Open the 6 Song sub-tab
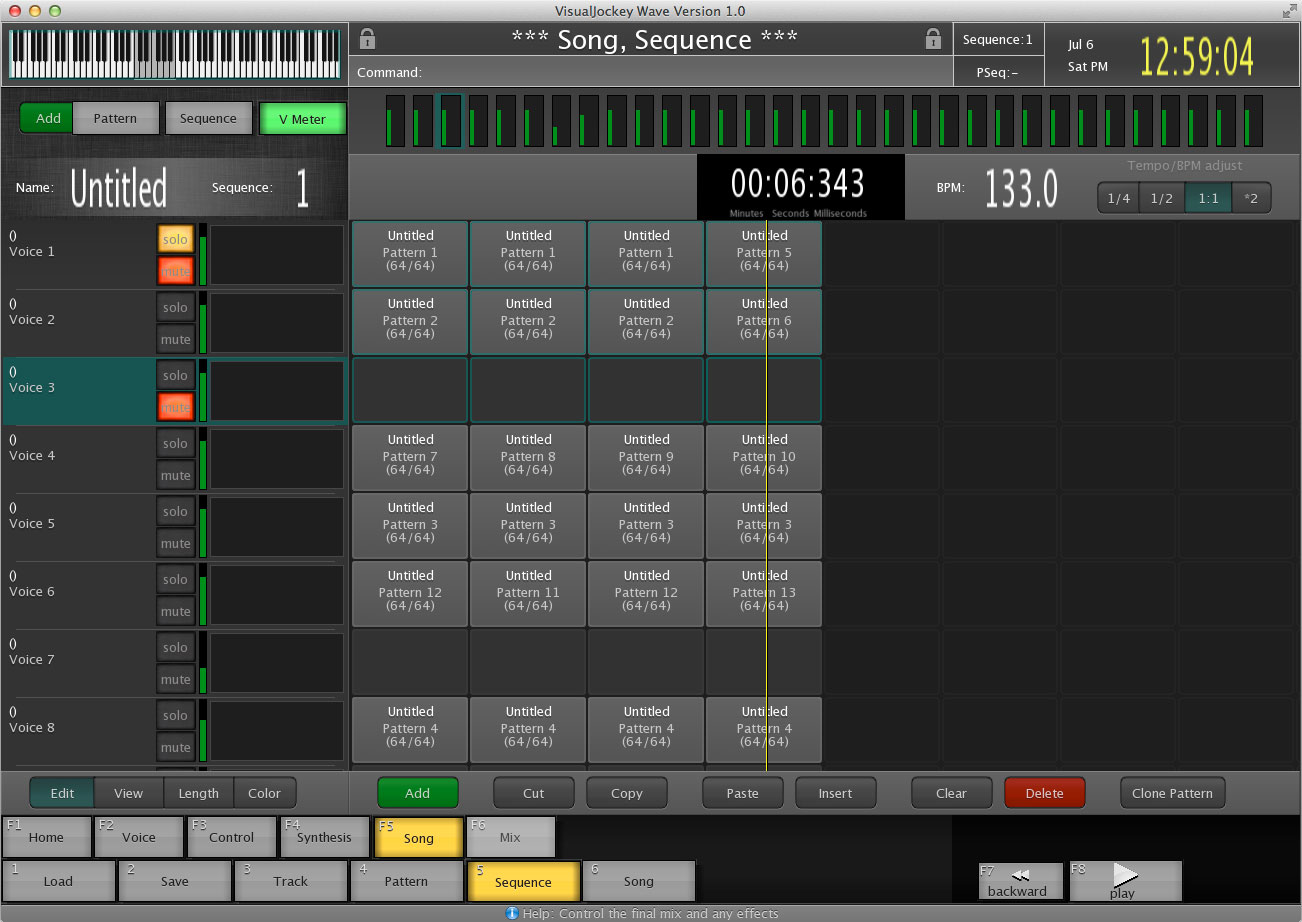 click(x=639, y=881)
